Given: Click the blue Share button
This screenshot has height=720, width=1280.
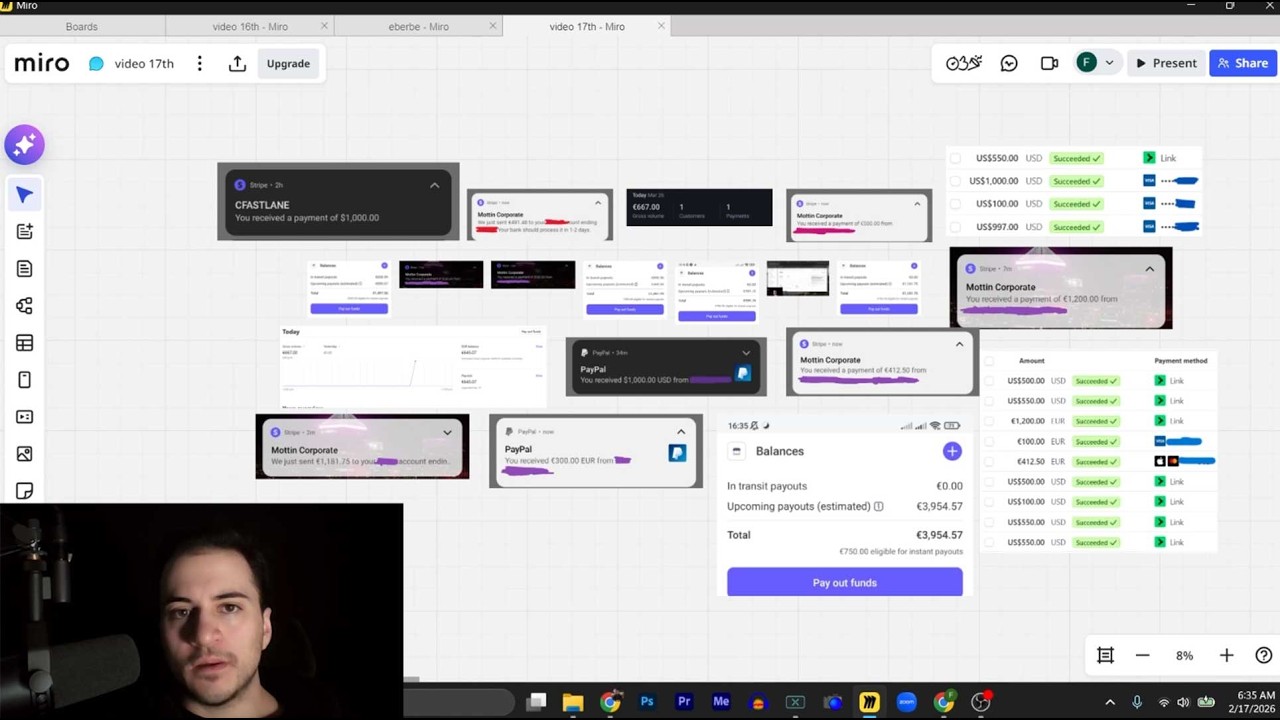Looking at the screenshot, I should click(x=1243, y=63).
